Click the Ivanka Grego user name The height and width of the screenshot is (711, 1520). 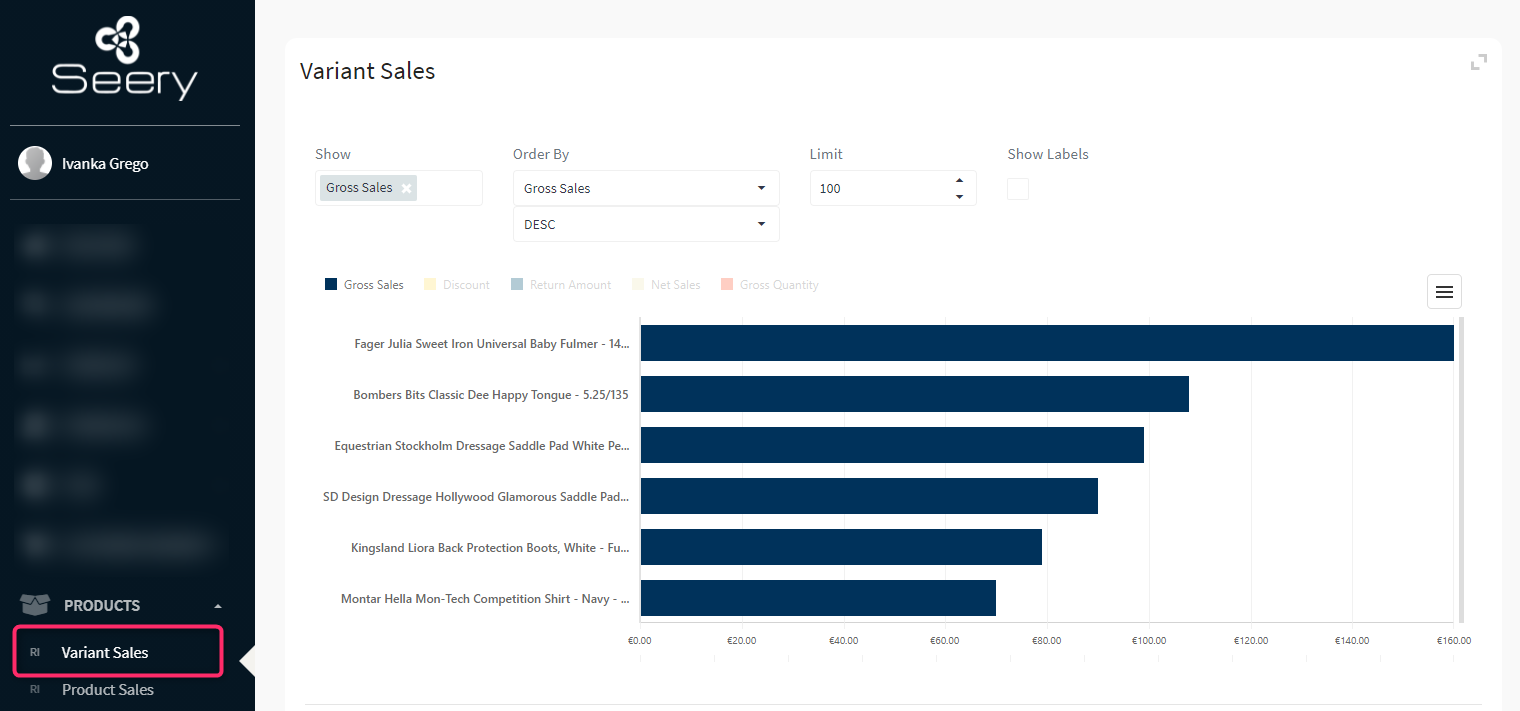point(105,163)
